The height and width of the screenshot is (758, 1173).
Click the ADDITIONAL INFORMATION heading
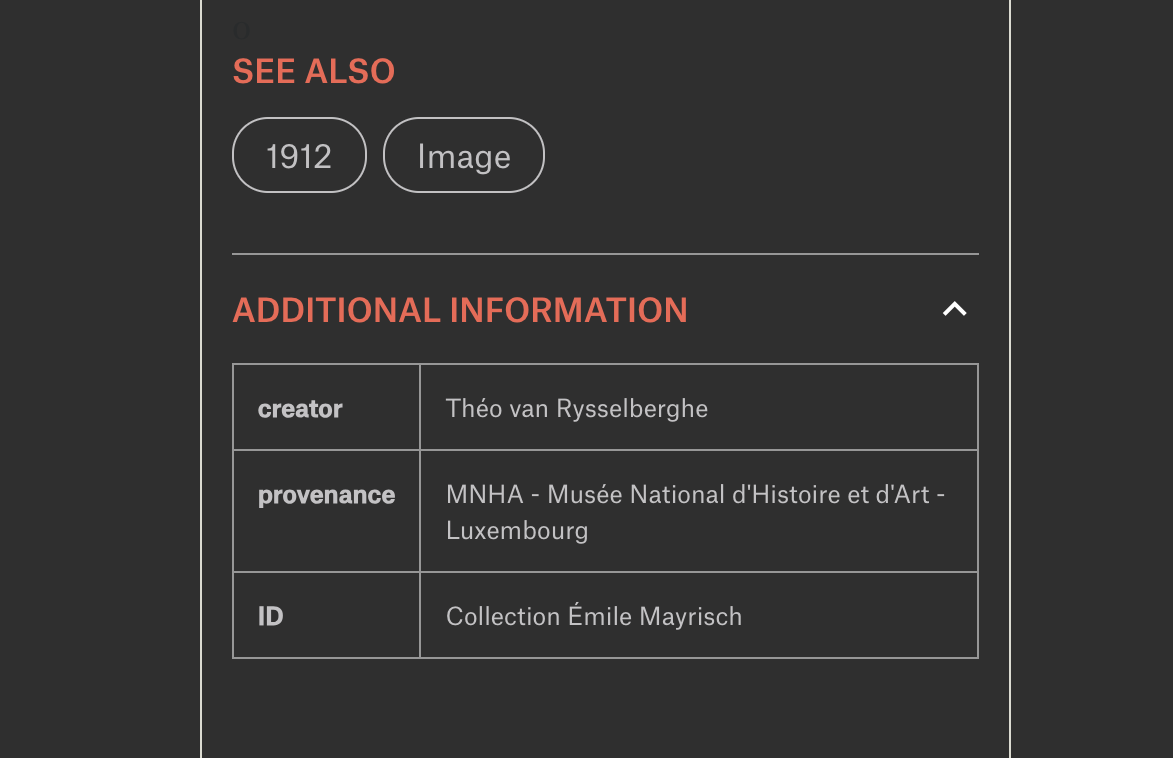460,310
